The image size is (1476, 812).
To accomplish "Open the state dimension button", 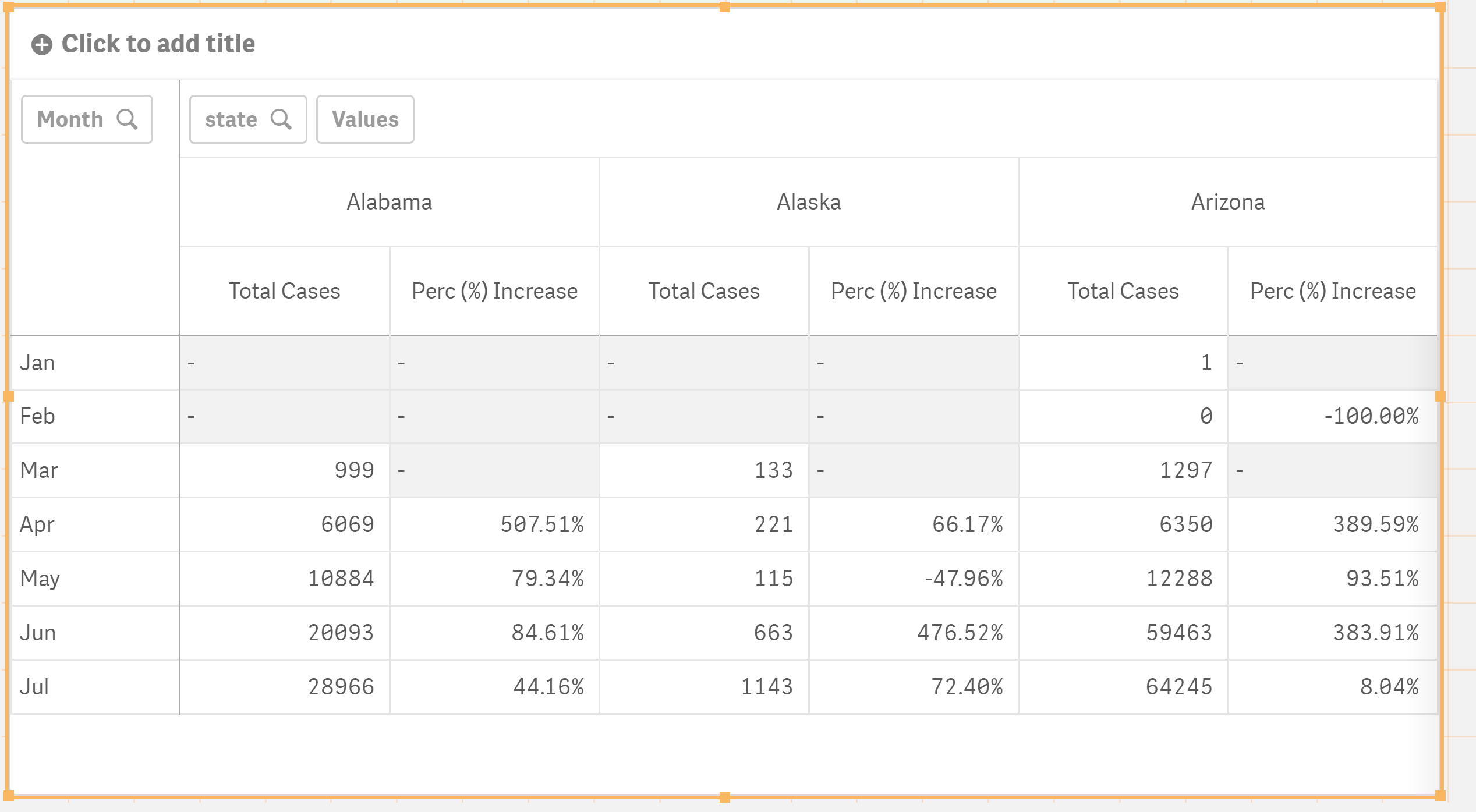I will (248, 119).
